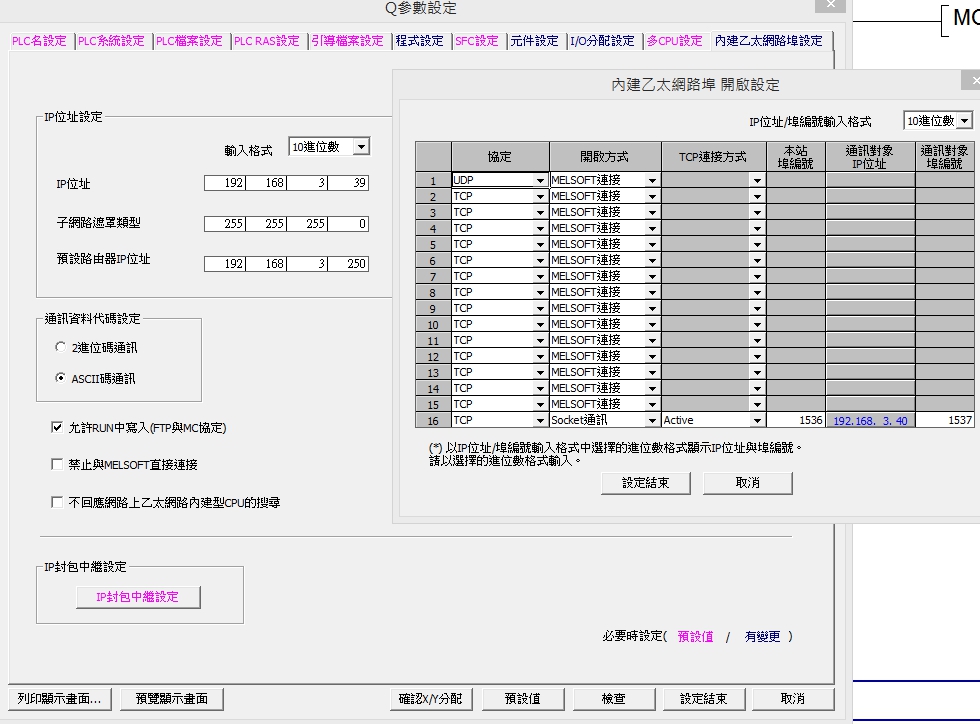Switch to the SFC設定 tab
The width and height of the screenshot is (980, 724).
point(476,41)
